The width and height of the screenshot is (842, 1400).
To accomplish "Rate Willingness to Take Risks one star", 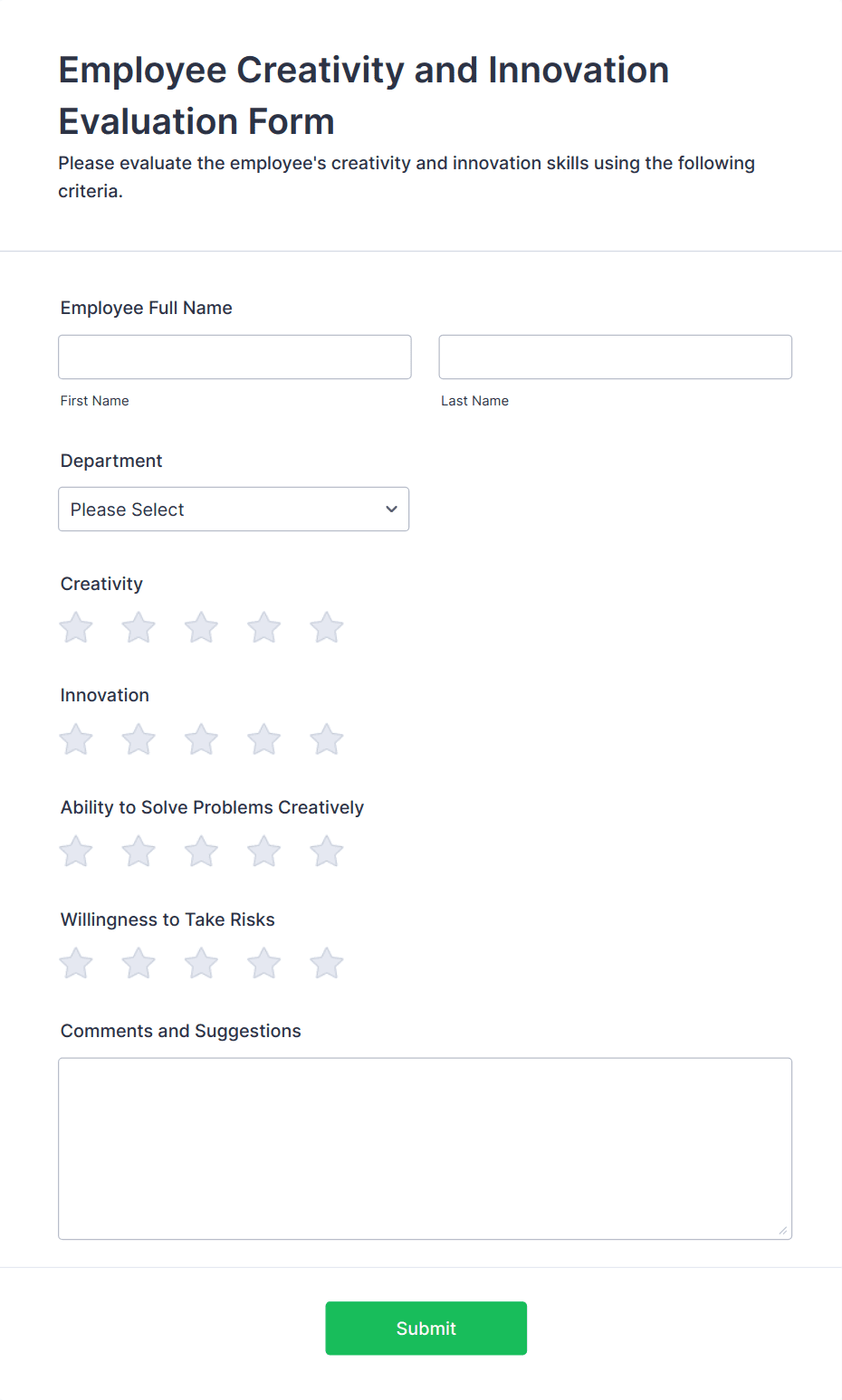I will tap(76, 964).
